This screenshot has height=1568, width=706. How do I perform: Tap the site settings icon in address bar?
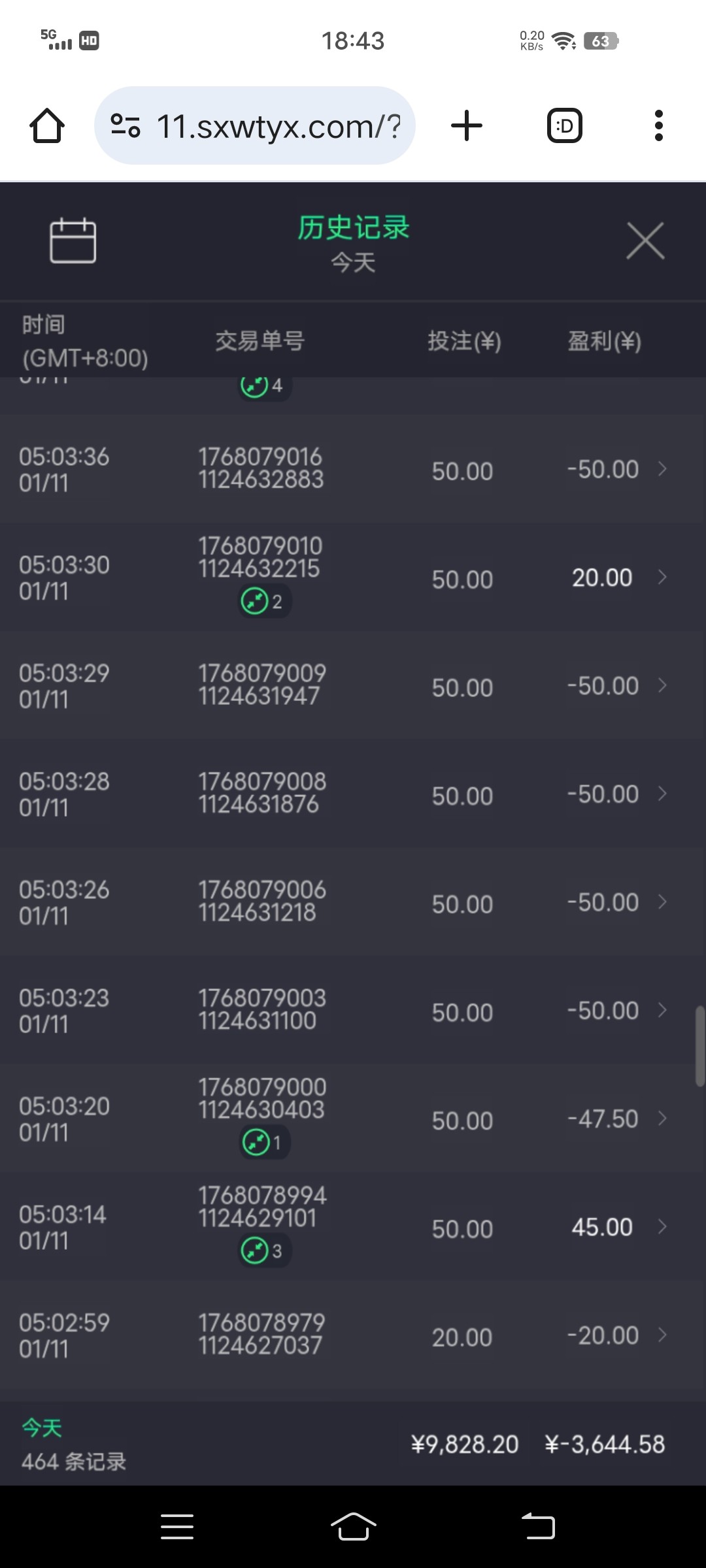click(126, 125)
